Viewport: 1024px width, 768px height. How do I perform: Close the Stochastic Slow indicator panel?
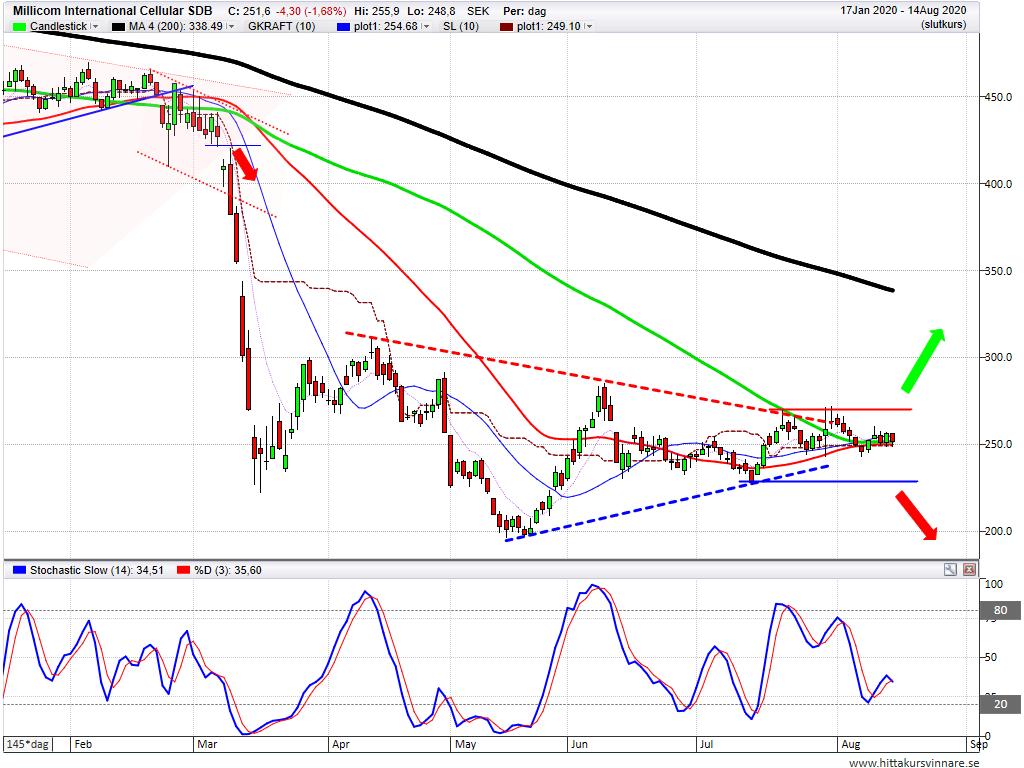[969, 569]
